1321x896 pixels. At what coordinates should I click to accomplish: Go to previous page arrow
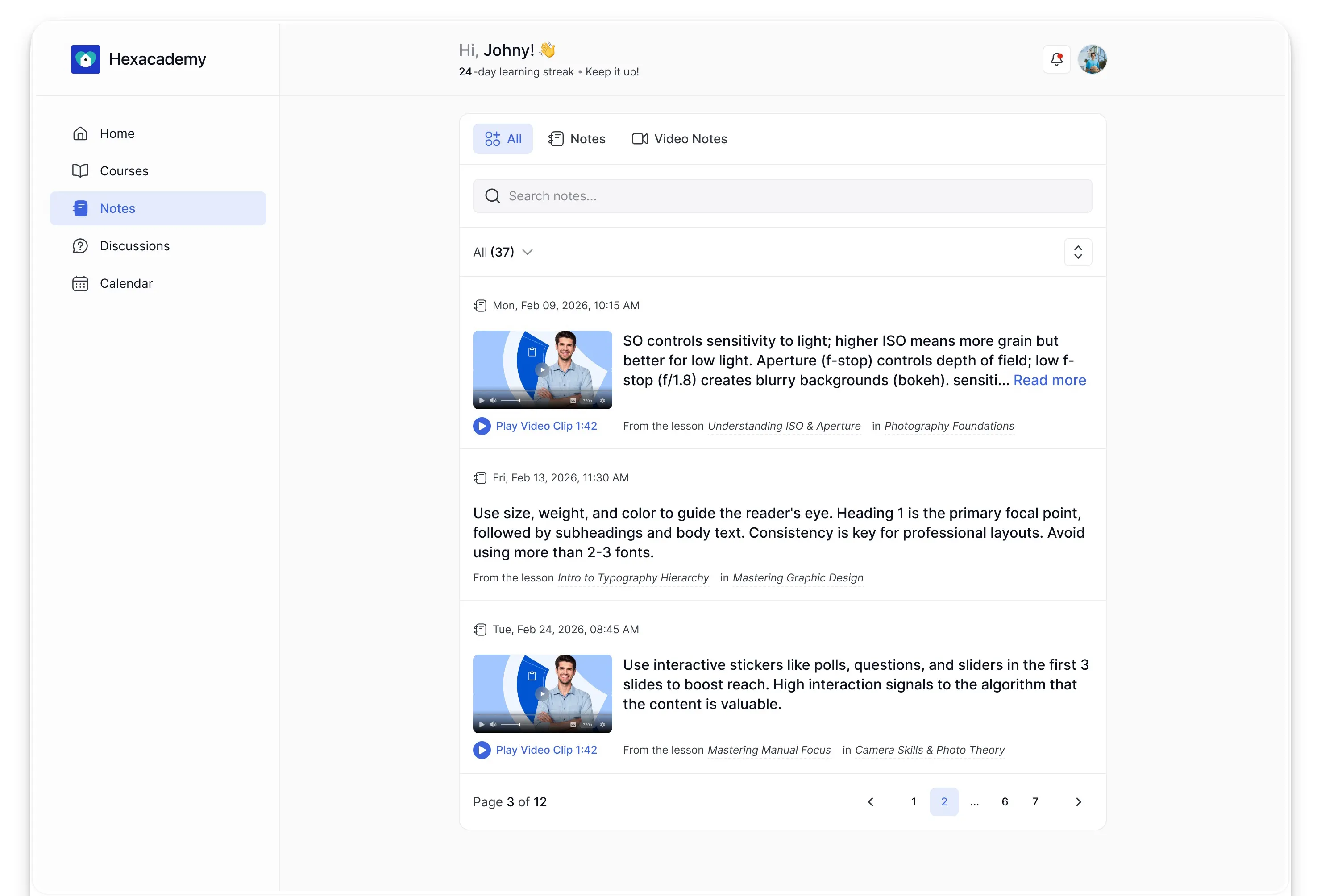click(871, 802)
